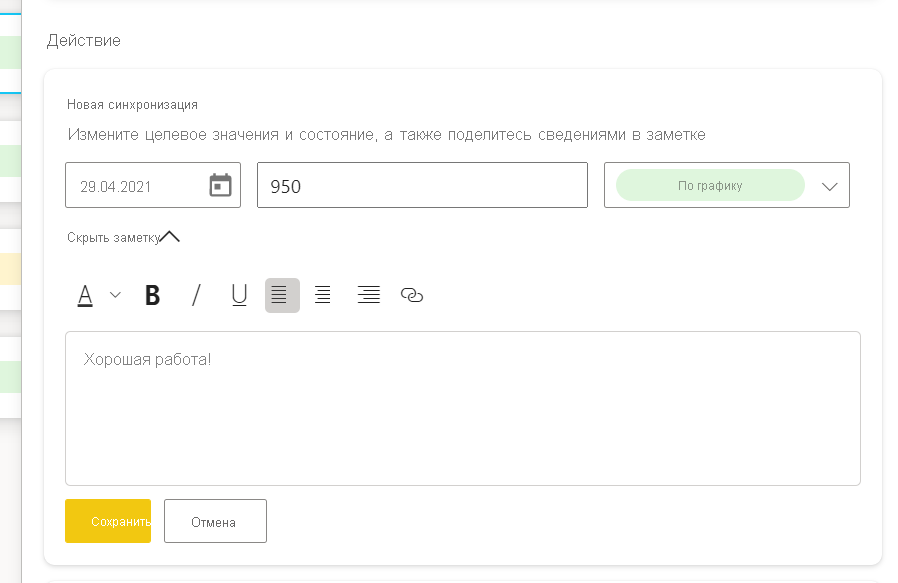Select align left formatting
The width and height of the screenshot is (898, 583).
coord(282,296)
